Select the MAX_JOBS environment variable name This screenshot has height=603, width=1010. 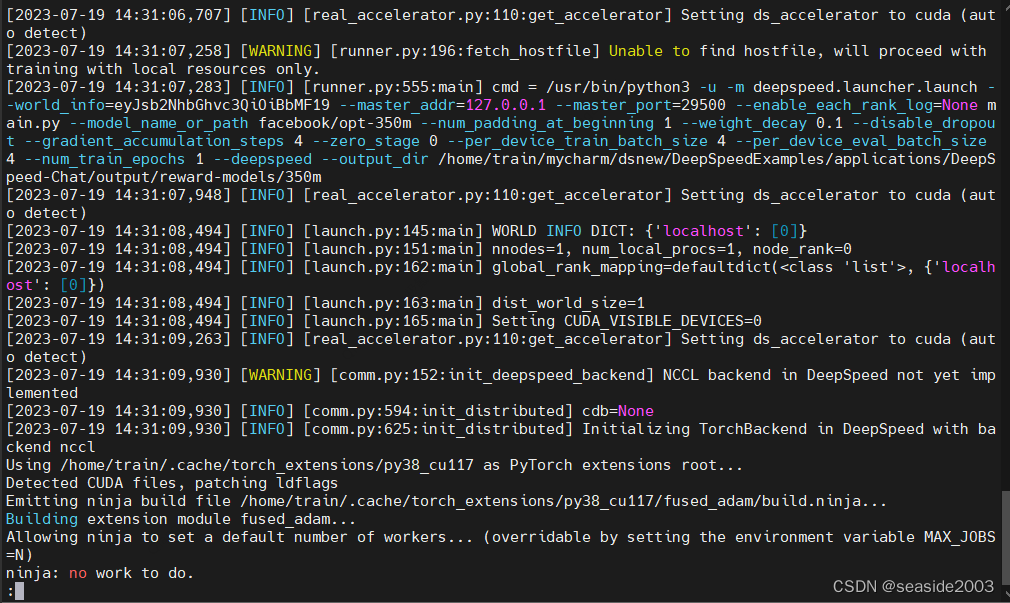click(x=960, y=537)
